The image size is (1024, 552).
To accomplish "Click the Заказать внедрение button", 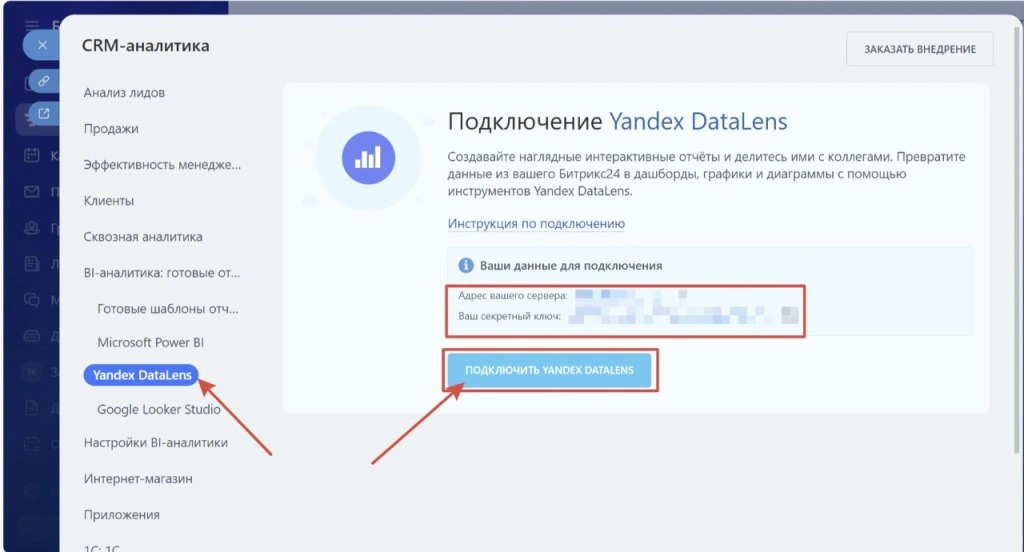I will pos(919,49).
